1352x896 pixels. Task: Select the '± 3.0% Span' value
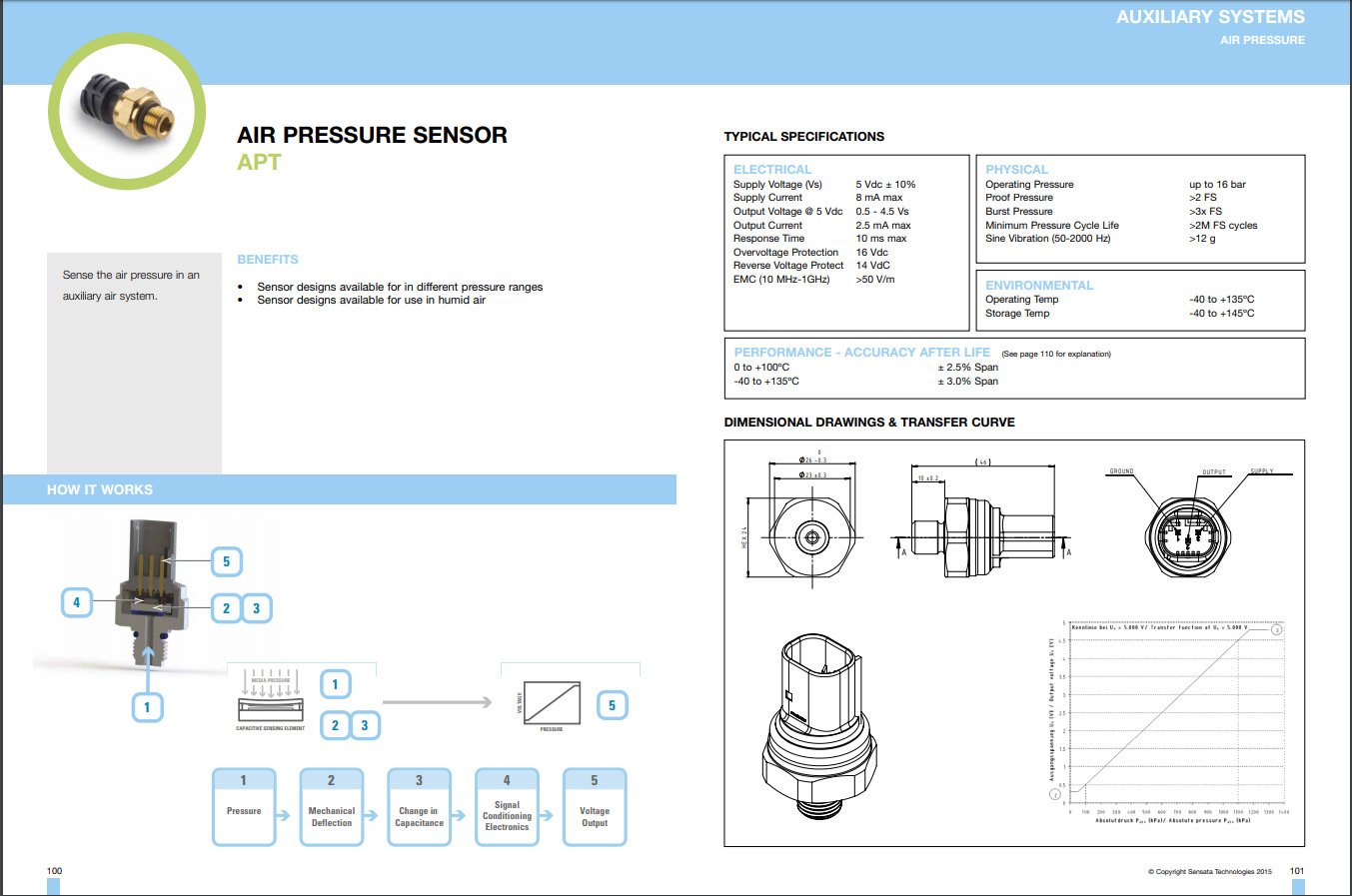[x=967, y=382]
